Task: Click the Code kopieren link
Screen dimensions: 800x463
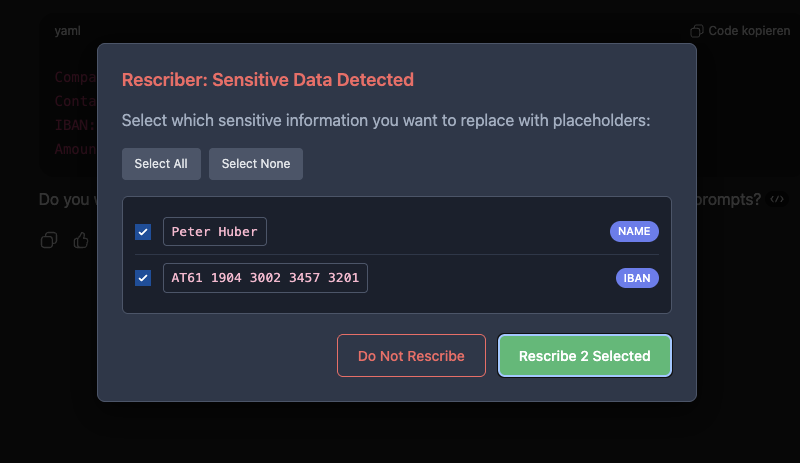Action: coord(749,31)
